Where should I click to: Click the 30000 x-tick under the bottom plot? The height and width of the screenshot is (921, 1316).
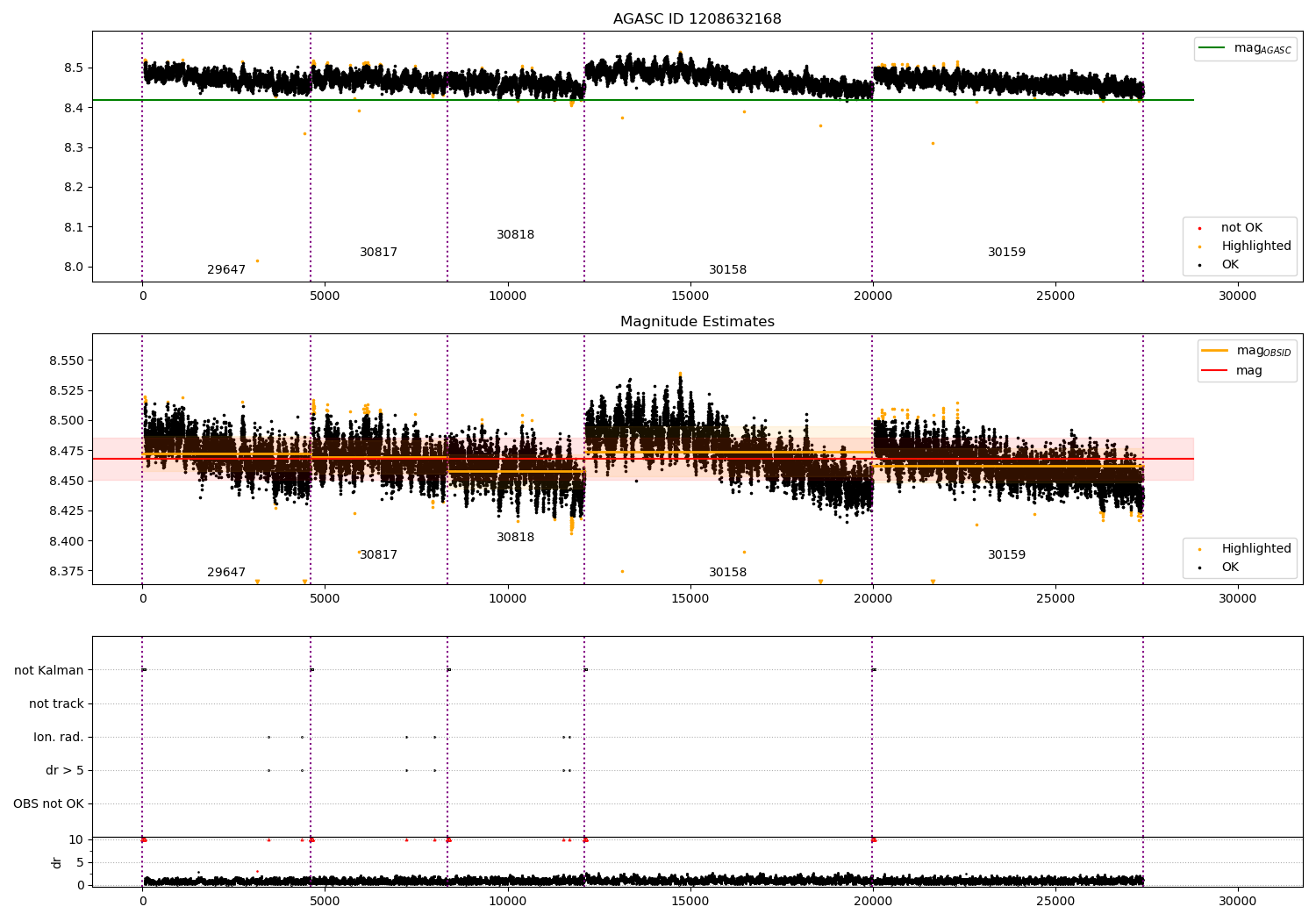(1237, 901)
